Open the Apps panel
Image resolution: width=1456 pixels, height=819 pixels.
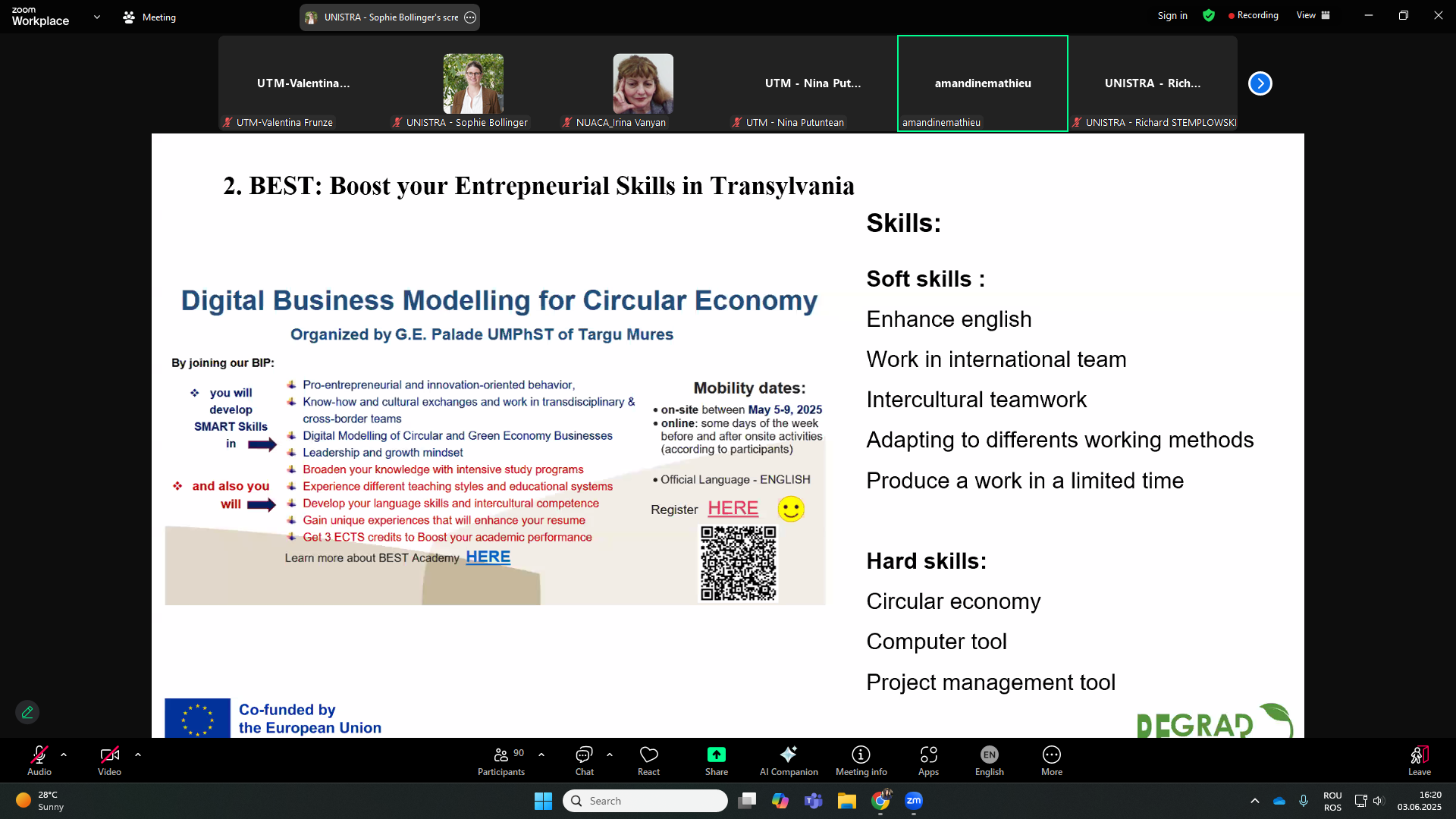coord(928,761)
